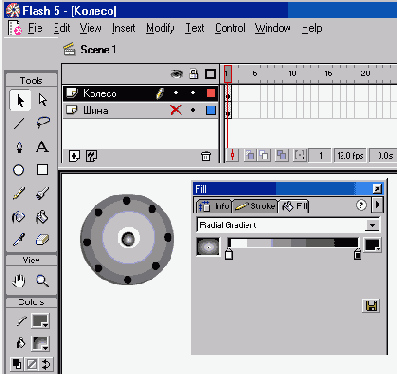Pick the Paint Bucket tool
397x374 pixels.
(x=42, y=217)
